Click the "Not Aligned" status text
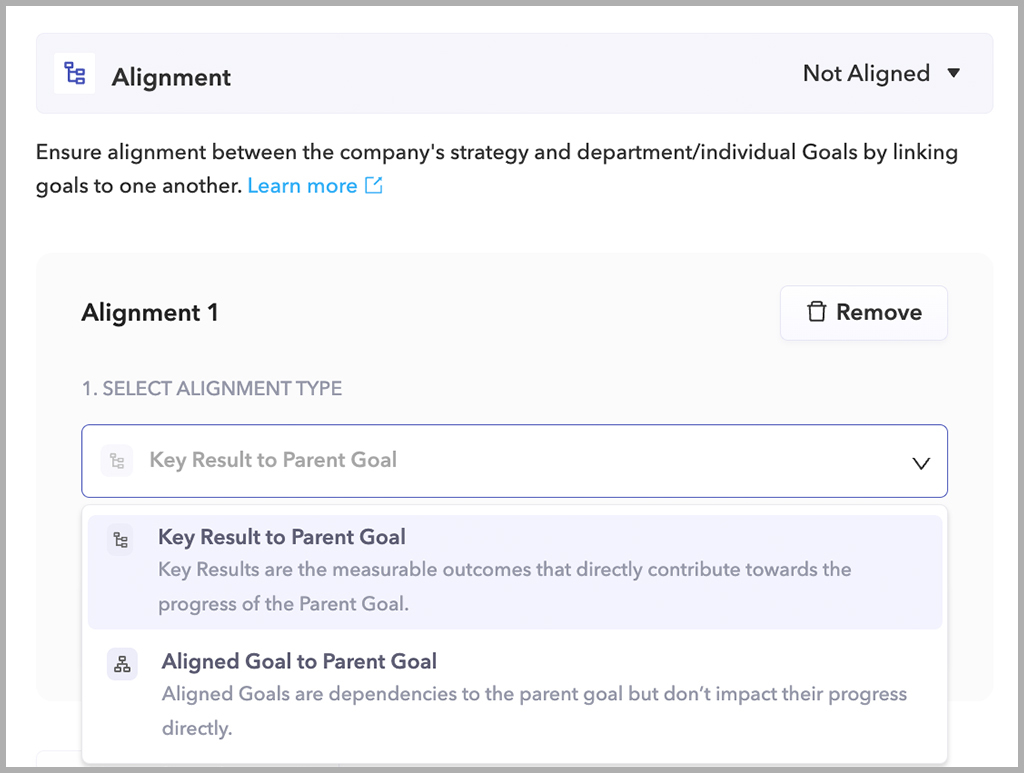1024x773 pixels. click(x=866, y=73)
